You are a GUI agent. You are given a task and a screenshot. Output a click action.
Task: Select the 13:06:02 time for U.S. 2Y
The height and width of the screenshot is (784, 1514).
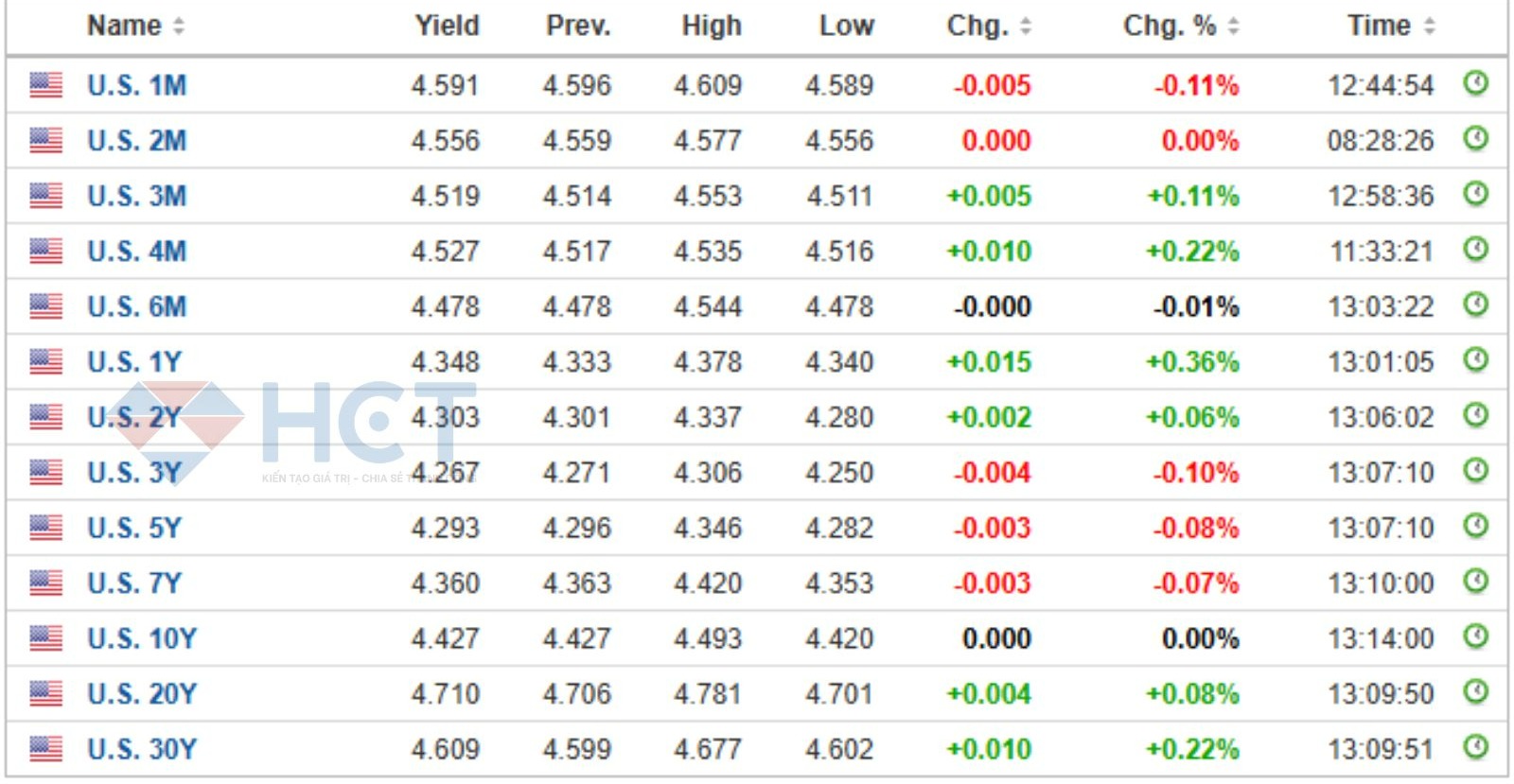(1381, 417)
